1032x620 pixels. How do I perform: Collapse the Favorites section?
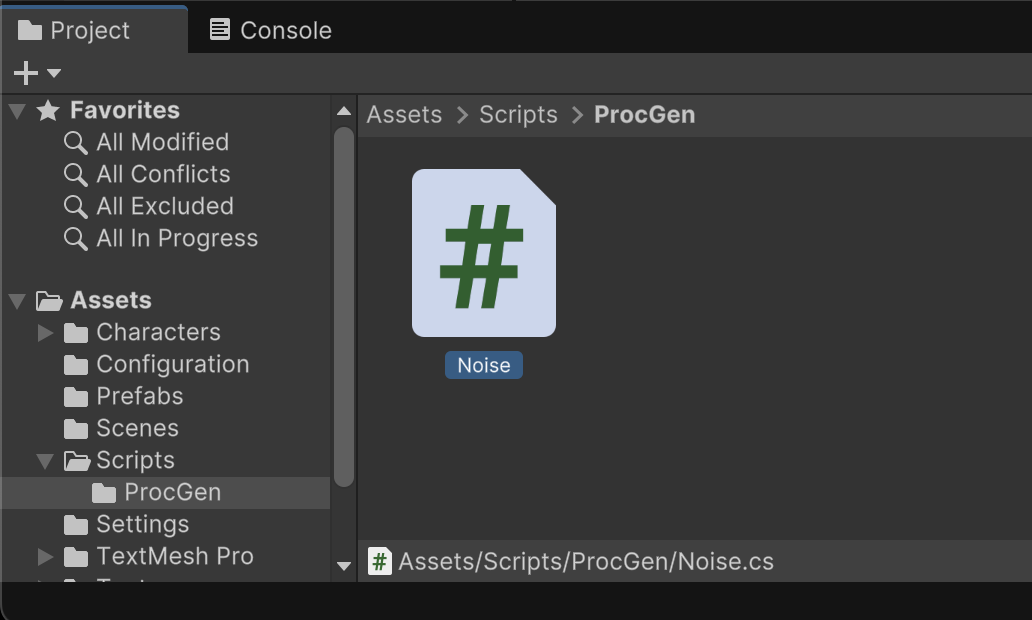17,110
